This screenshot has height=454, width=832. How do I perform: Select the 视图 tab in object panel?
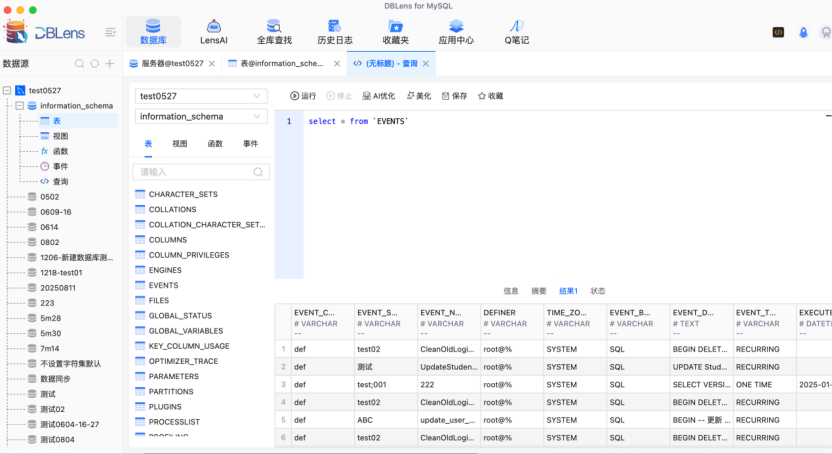[x=180, y=144]
